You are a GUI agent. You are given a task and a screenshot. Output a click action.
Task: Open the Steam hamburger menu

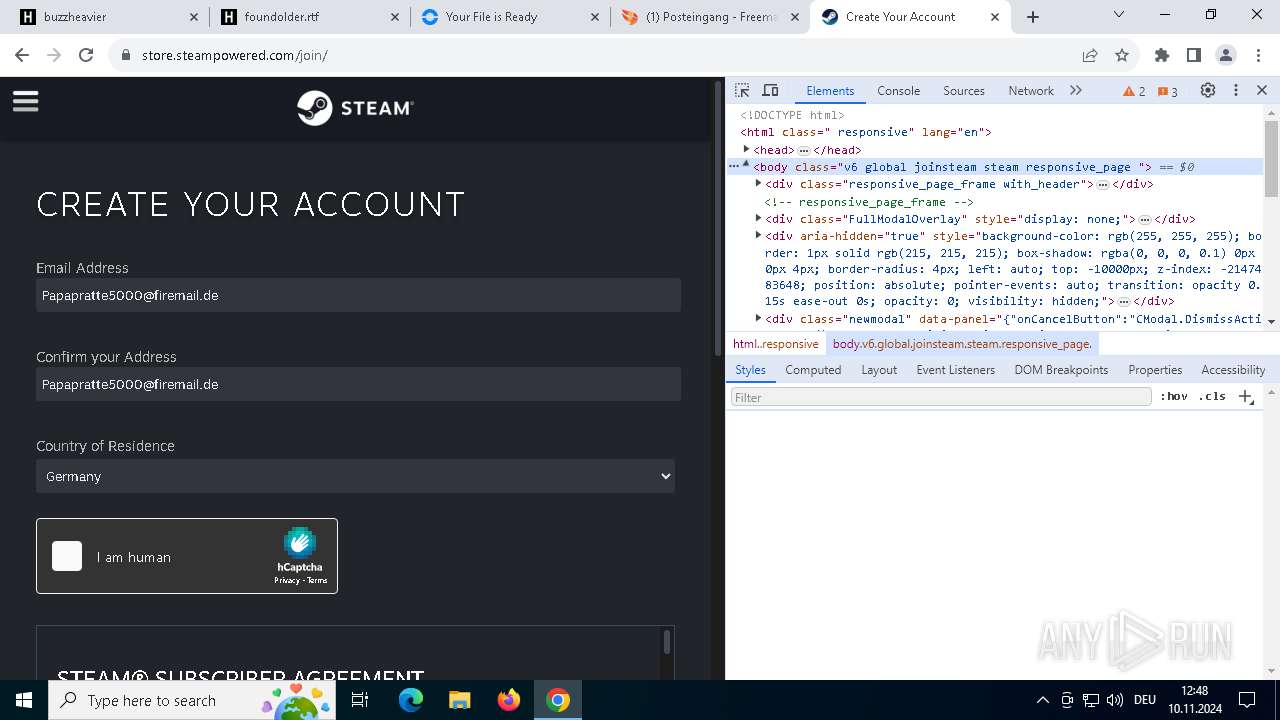coord(26,101)
